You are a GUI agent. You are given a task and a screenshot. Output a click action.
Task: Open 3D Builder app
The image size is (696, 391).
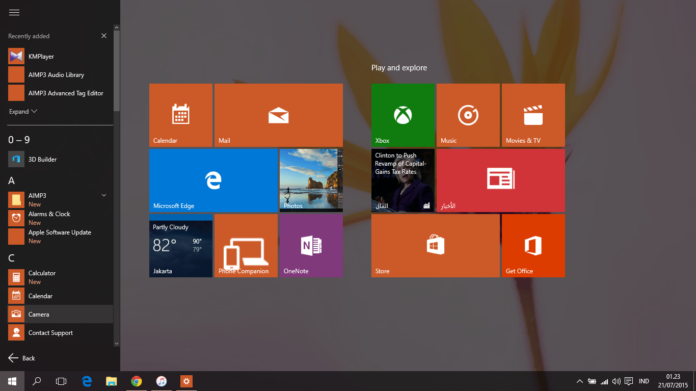pos(60,159)
